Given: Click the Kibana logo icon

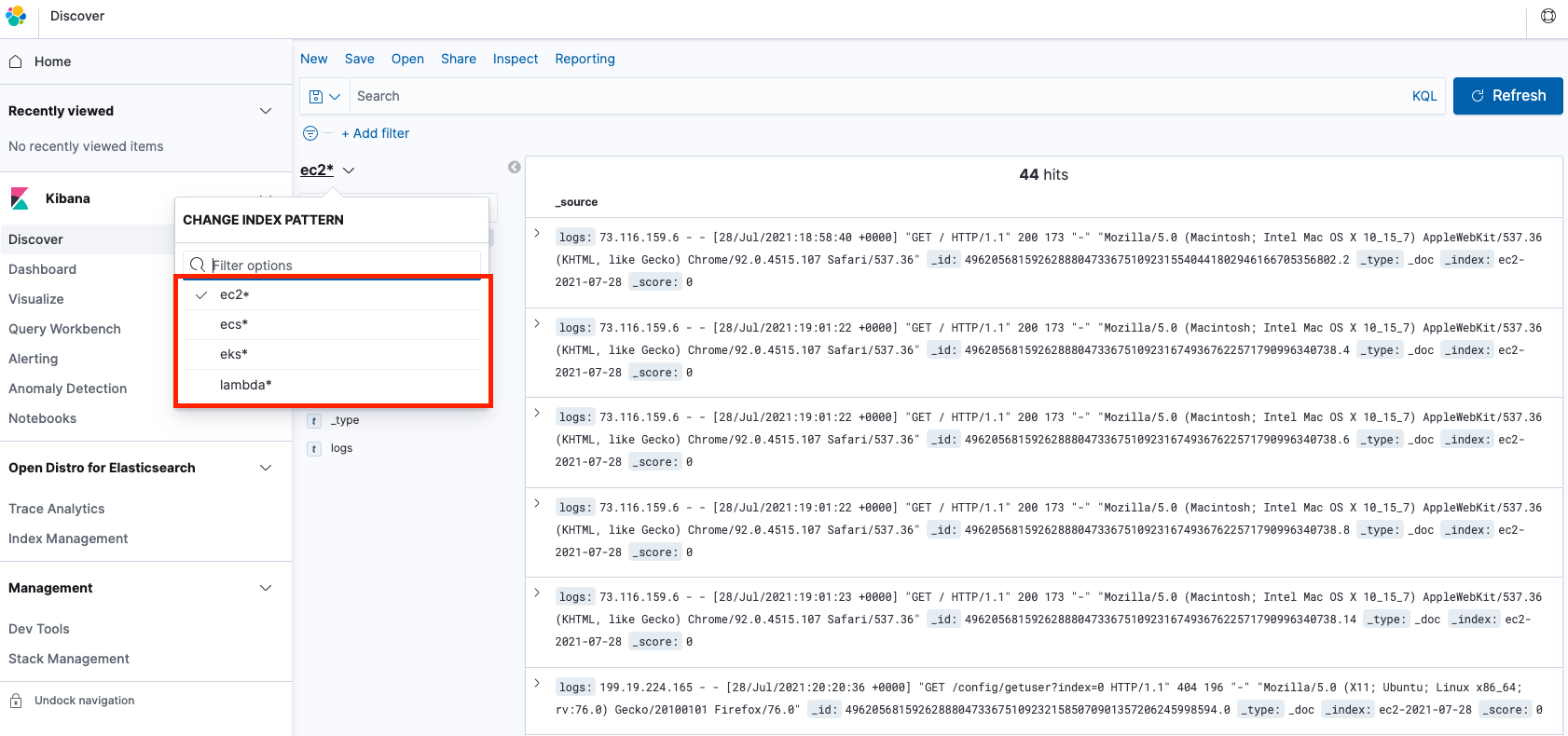Looking at the screenshot, I should 20,198.
